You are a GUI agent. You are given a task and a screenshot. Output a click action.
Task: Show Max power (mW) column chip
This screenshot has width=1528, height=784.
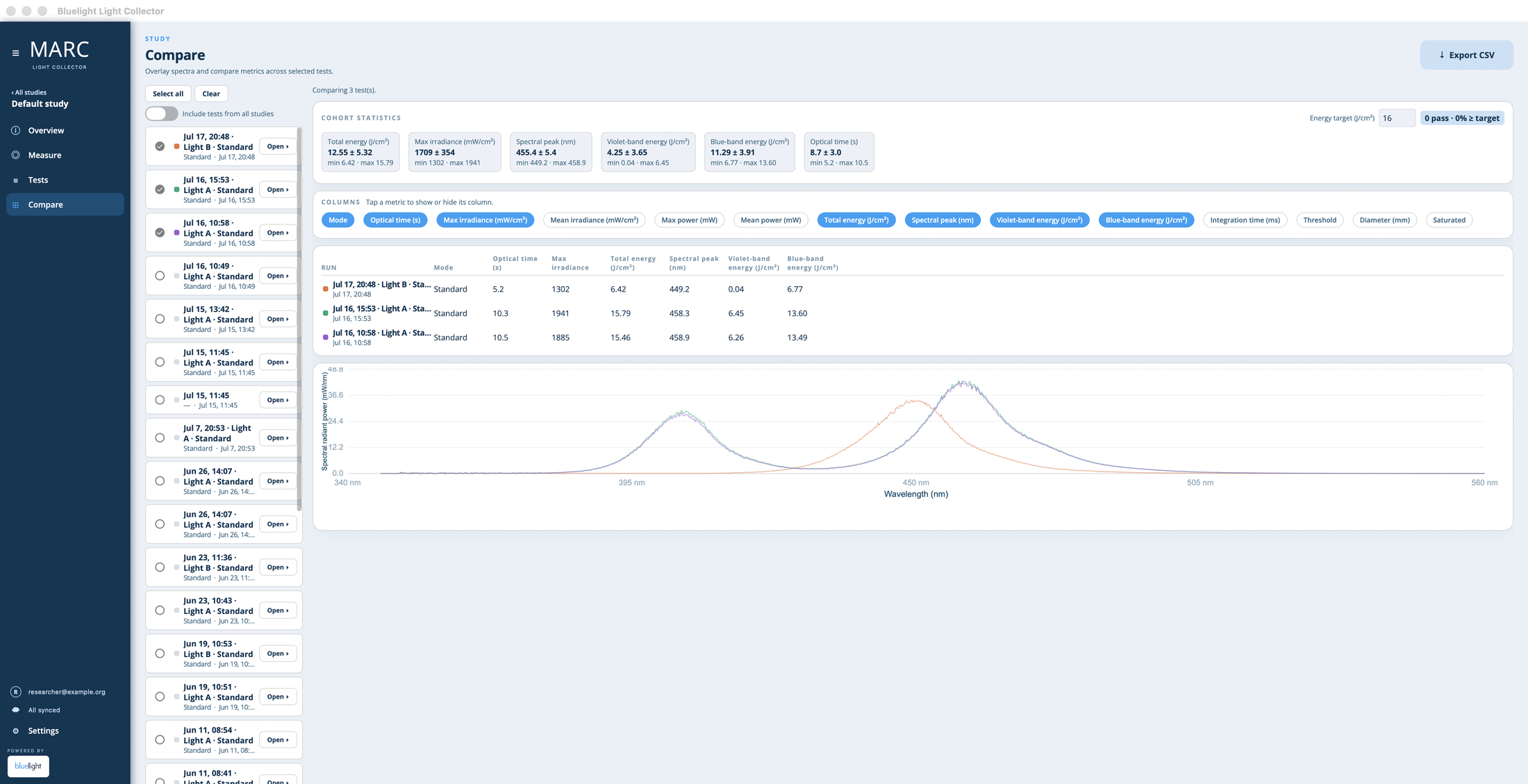coord(690,220)
